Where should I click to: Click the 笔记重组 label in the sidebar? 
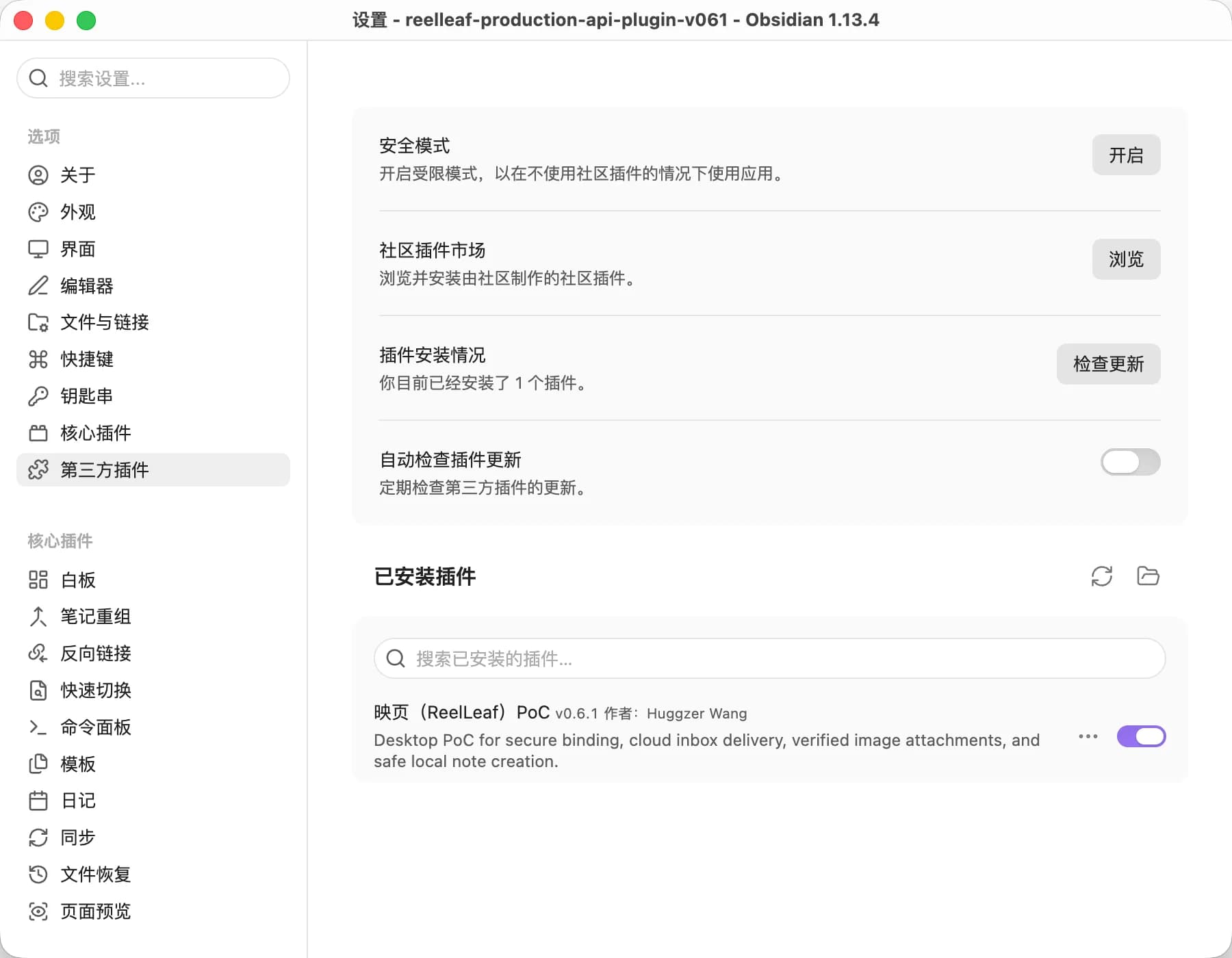click(x=96, y=617)
